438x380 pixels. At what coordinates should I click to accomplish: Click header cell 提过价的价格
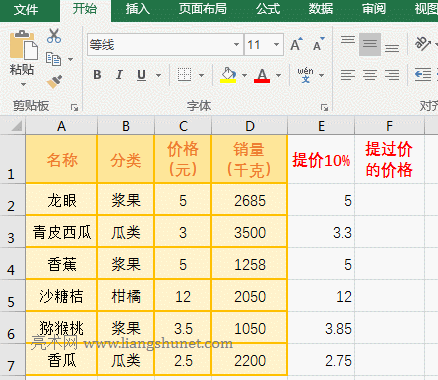click(x=389, y=159)
